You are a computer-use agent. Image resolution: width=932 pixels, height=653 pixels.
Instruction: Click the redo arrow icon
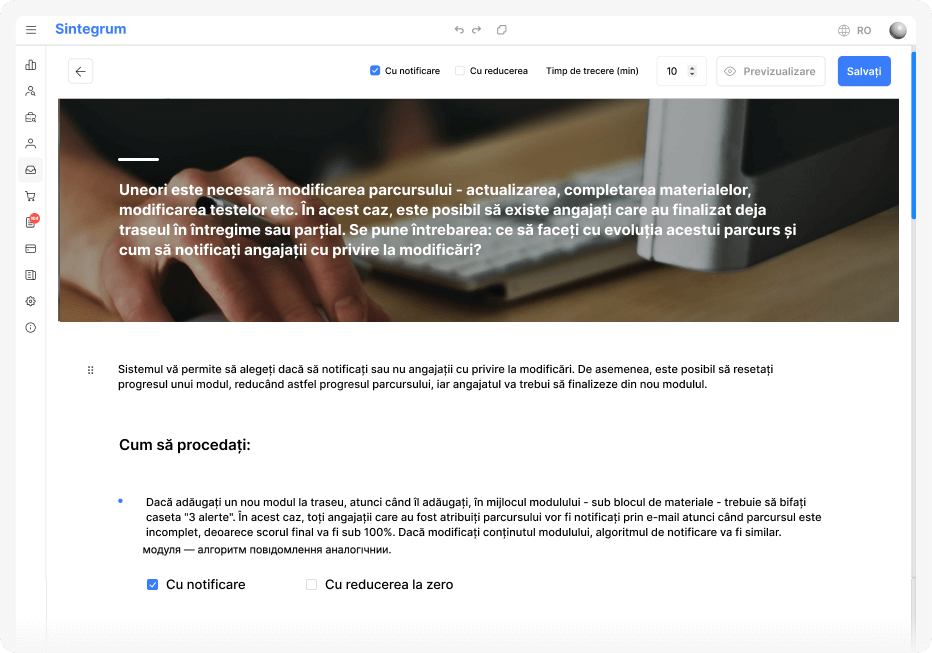pos(477,30)
